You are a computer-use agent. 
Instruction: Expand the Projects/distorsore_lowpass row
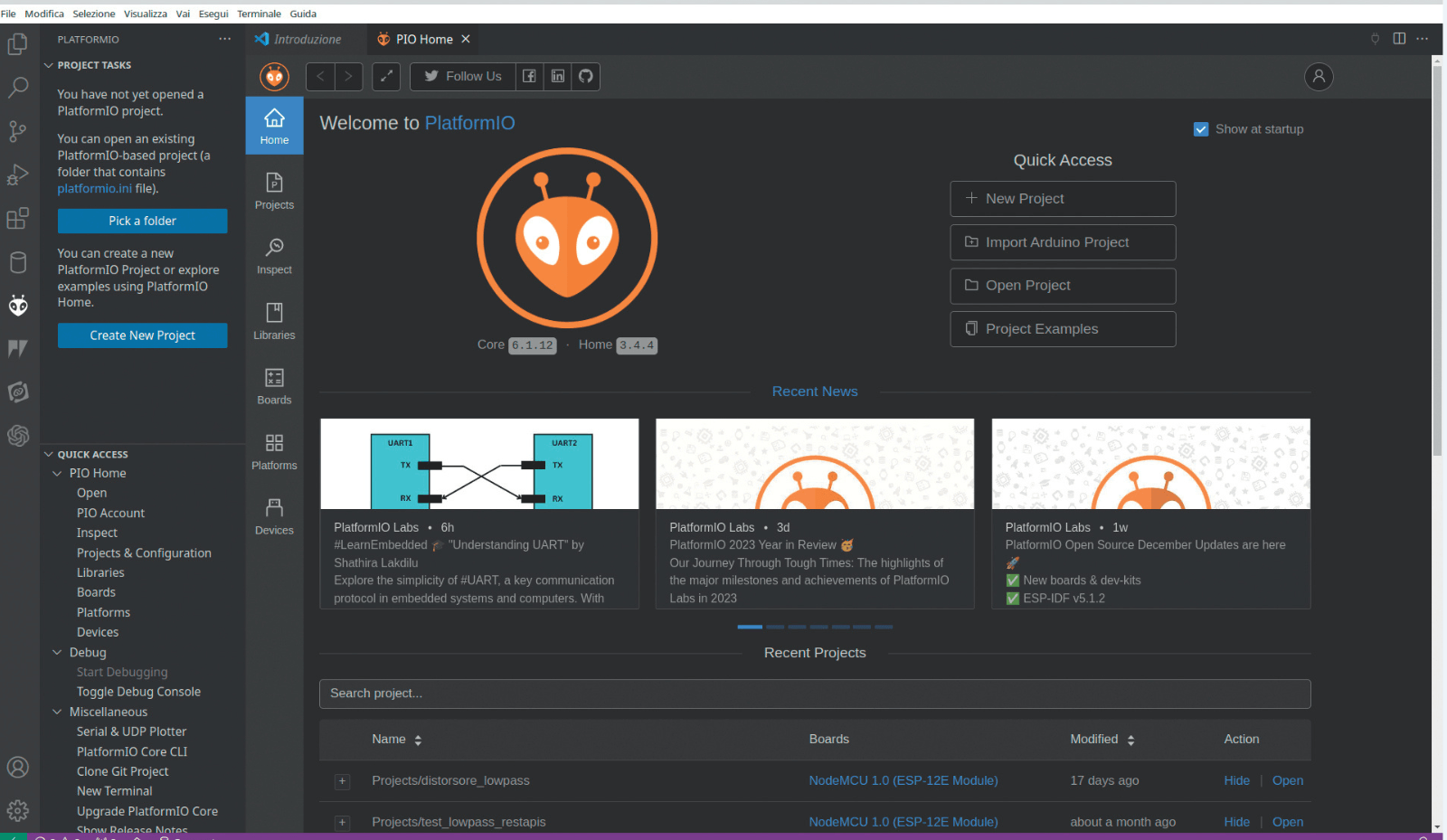pyautogui.click(x=342, y=781)
